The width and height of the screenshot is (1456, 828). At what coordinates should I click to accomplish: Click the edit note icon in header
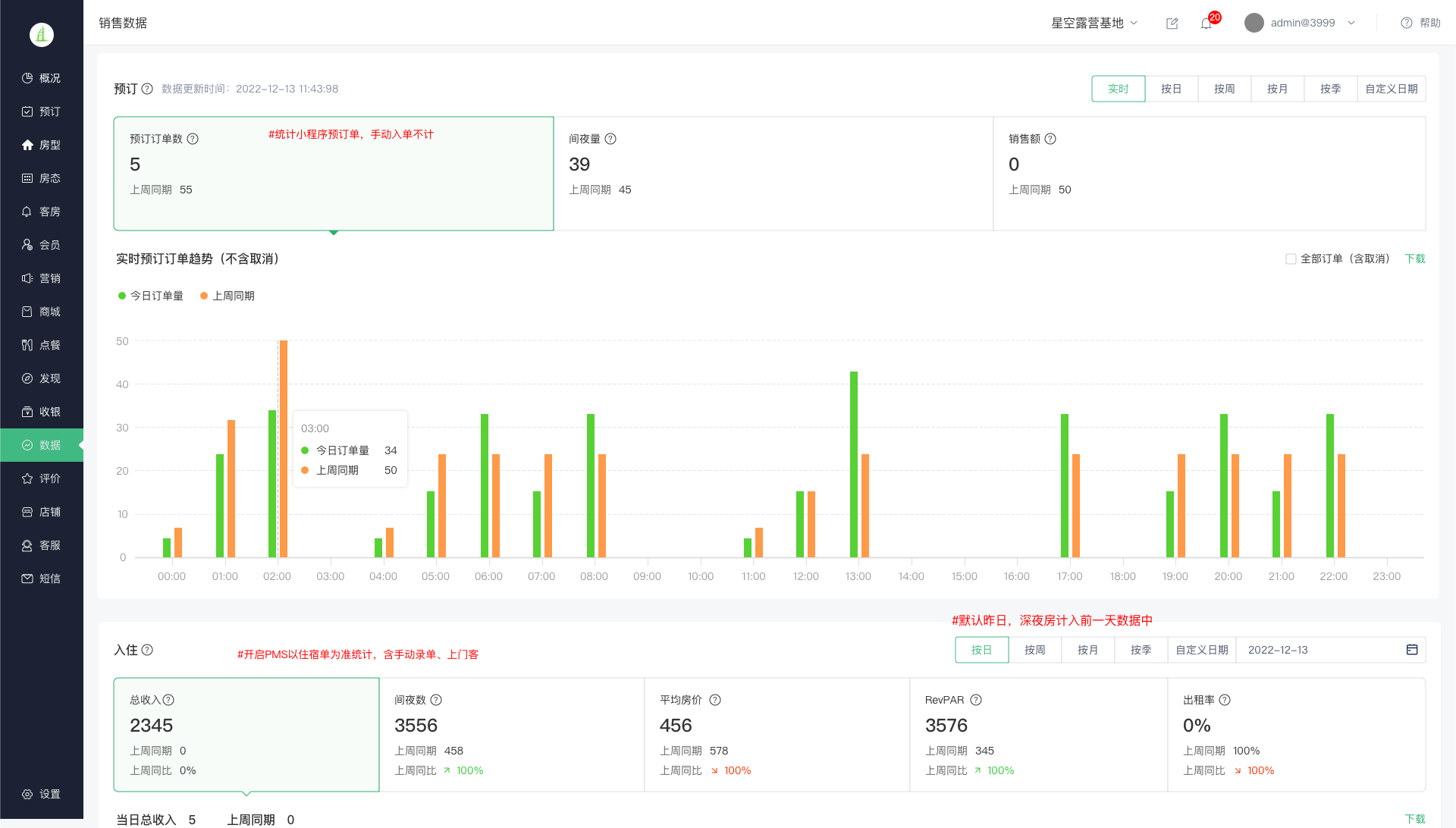[x=1172, y=24]
